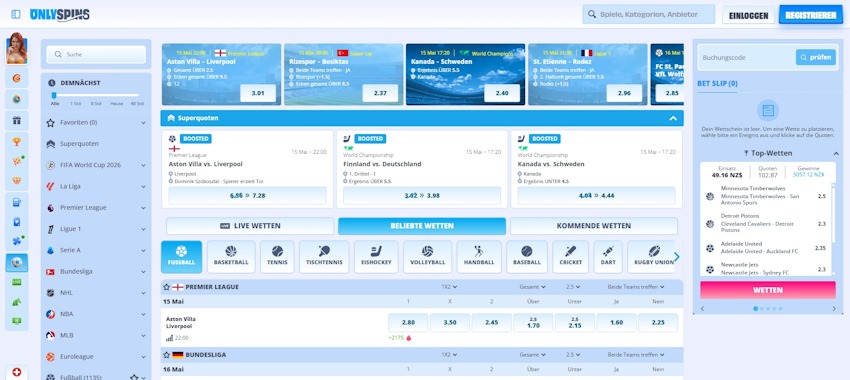850x380 pixels.
Task: Focus the Spiele, Kategorien, Anbieter search field
Action: tap(648, 15)
